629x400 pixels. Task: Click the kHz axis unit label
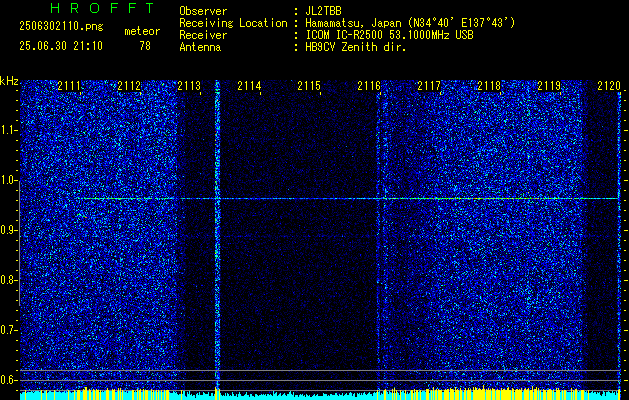pyautogui.click(x=9, y=81)
